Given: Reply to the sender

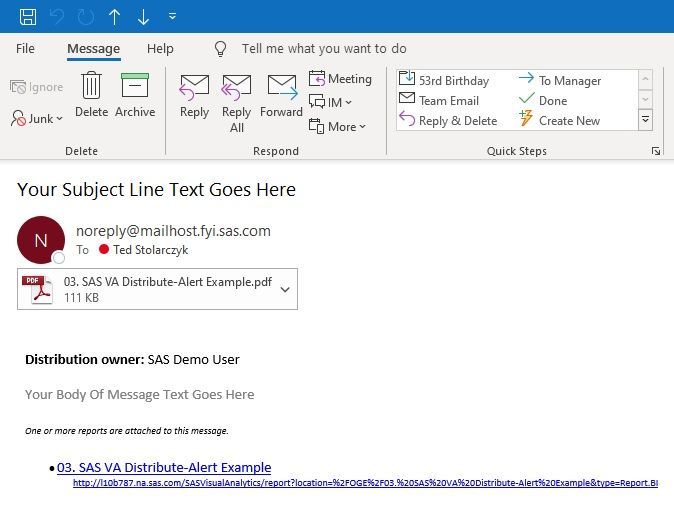Looking at the screenshot, I should (x=194, y=96).
